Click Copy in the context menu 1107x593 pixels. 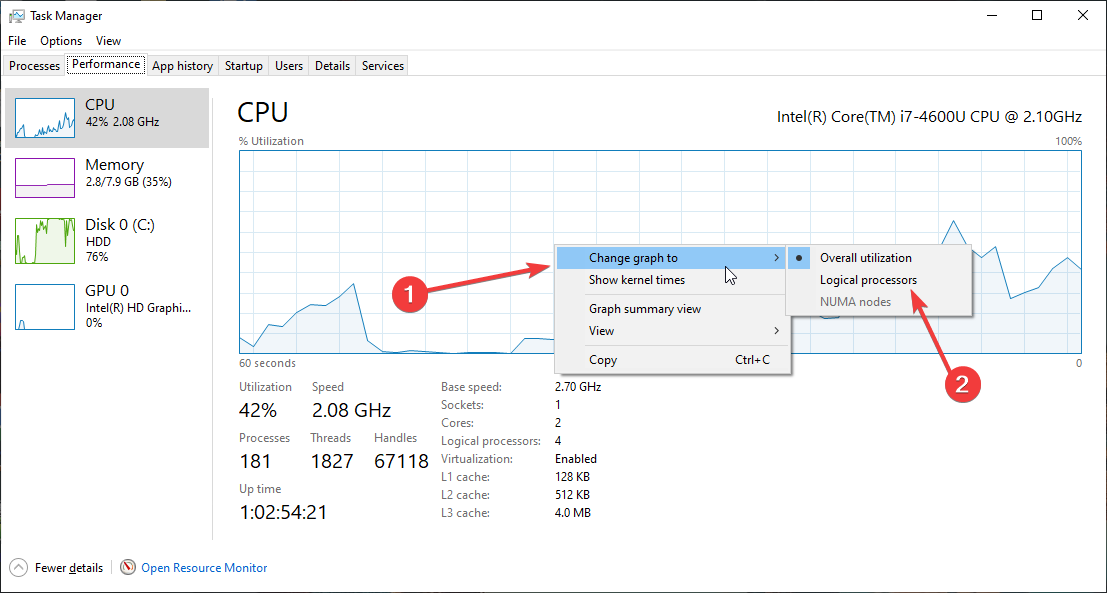[x=603, y=360]
